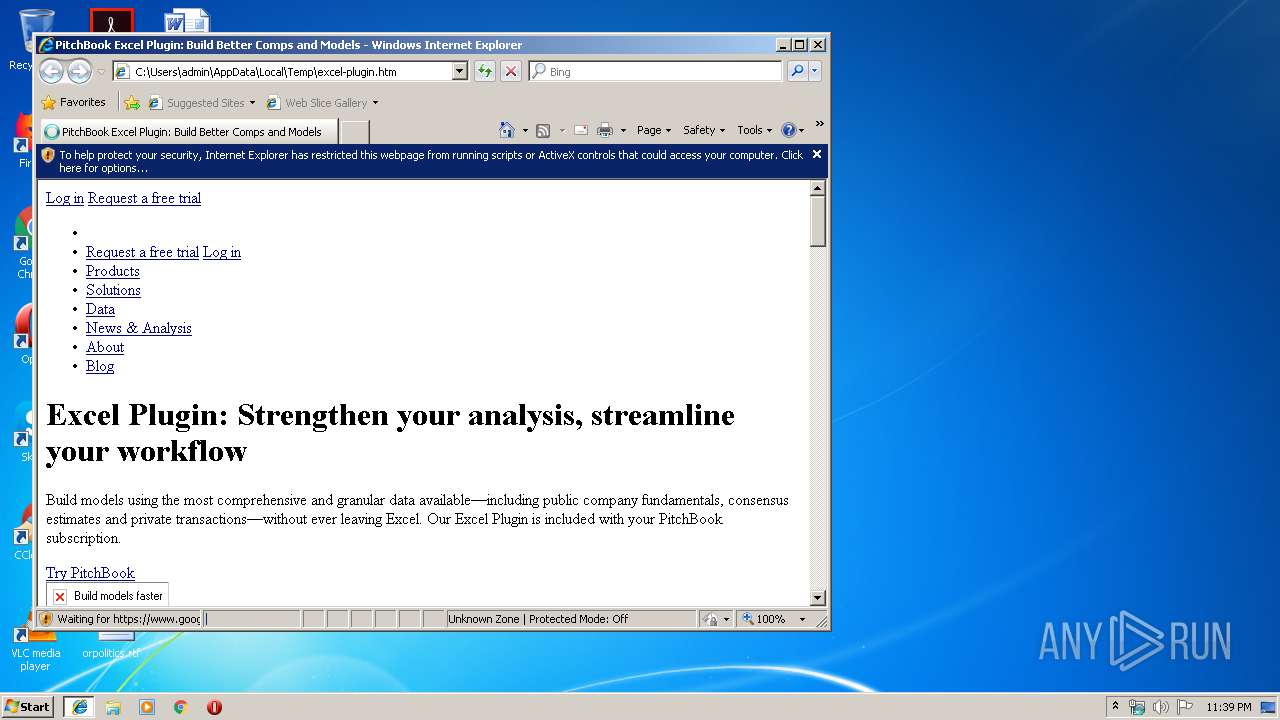This screenshot has height=720, width=1280.
Task: Open the Safety menu
Action: (704, 130)
